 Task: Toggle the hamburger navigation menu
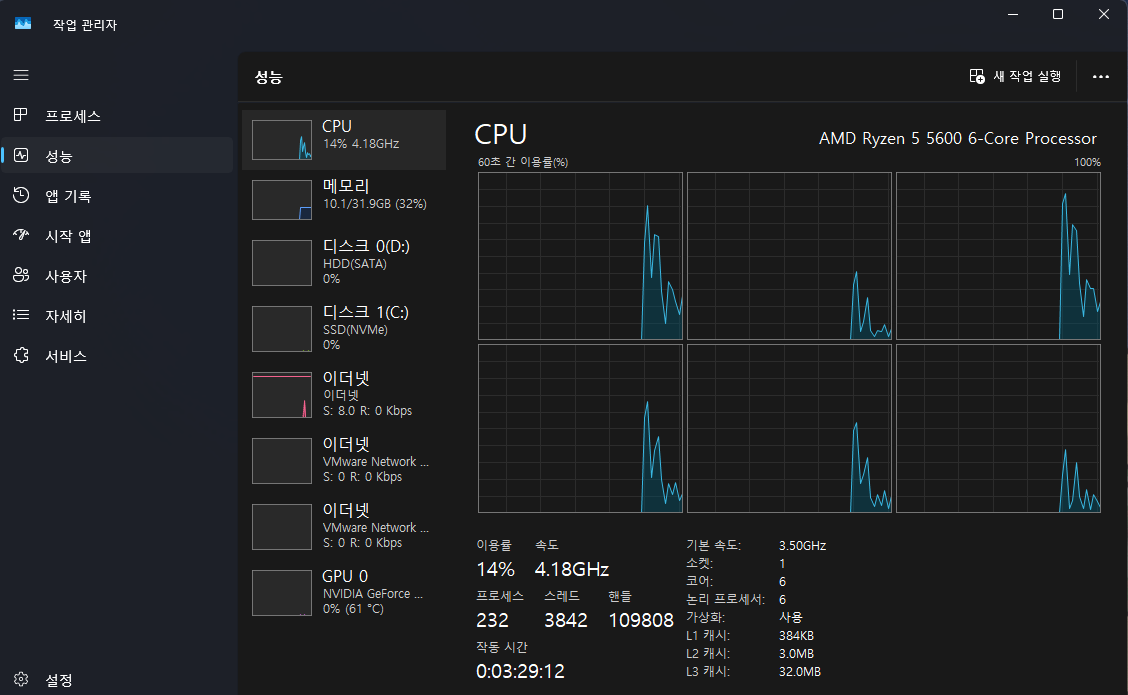[x=21, y=76]
